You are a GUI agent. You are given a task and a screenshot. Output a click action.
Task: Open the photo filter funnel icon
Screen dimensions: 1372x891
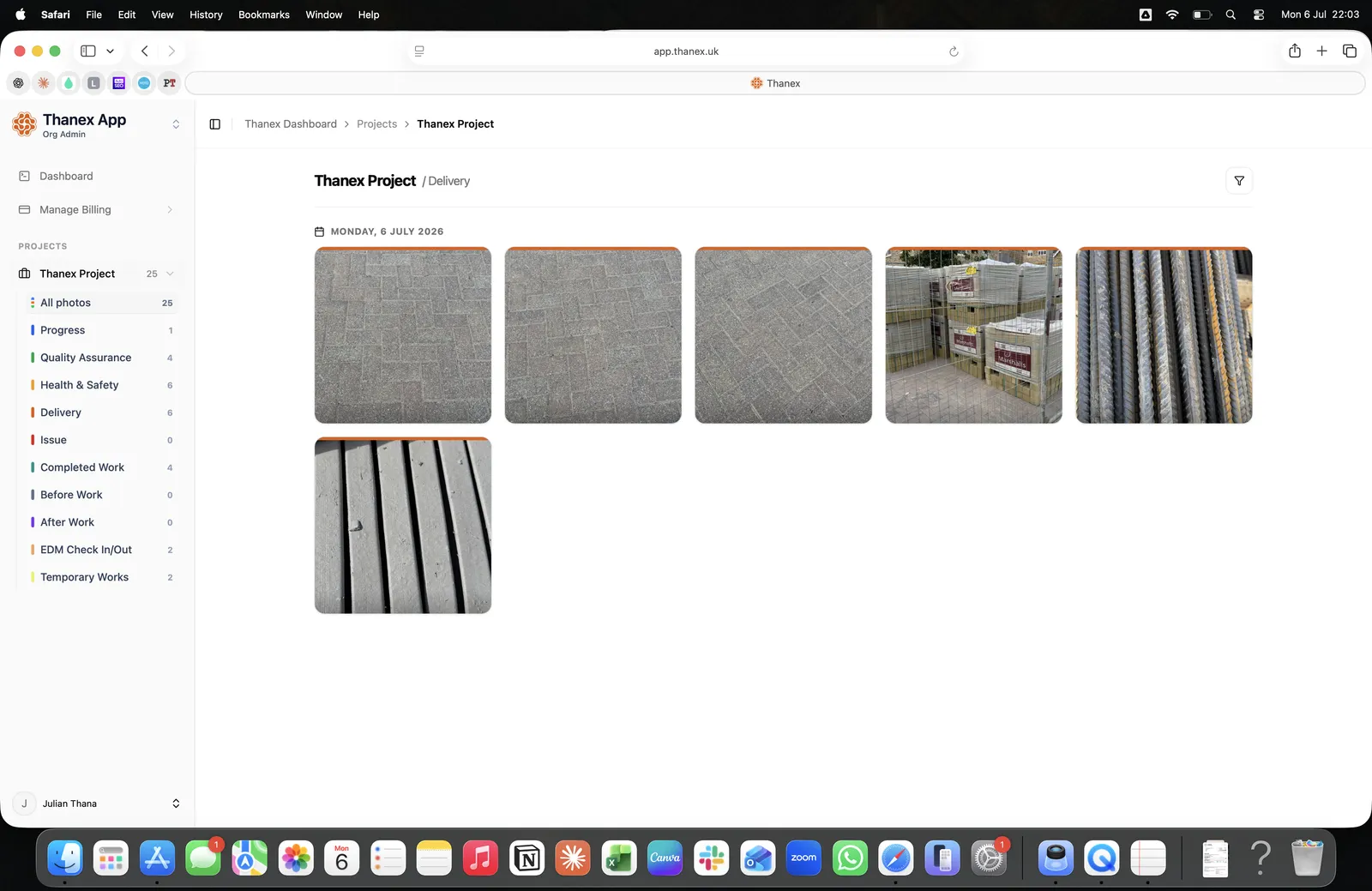(1239, 181)
